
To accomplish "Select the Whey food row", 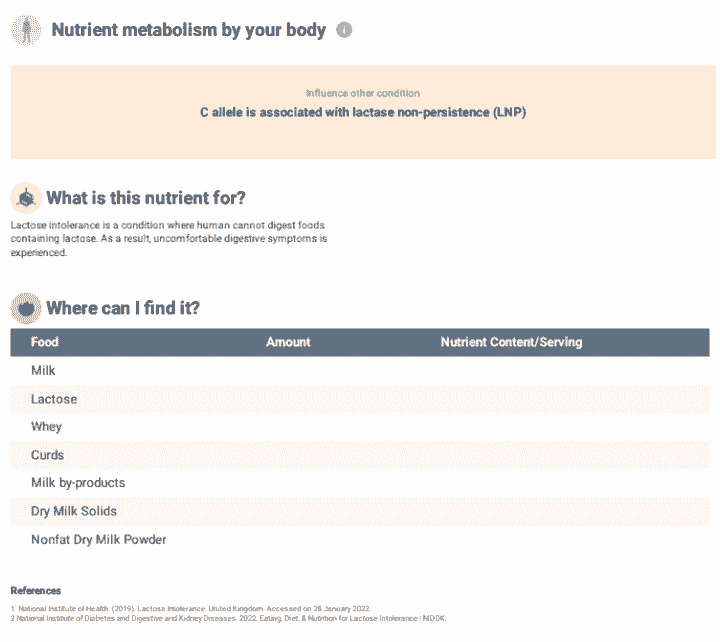I will click(x=46, y=427).
